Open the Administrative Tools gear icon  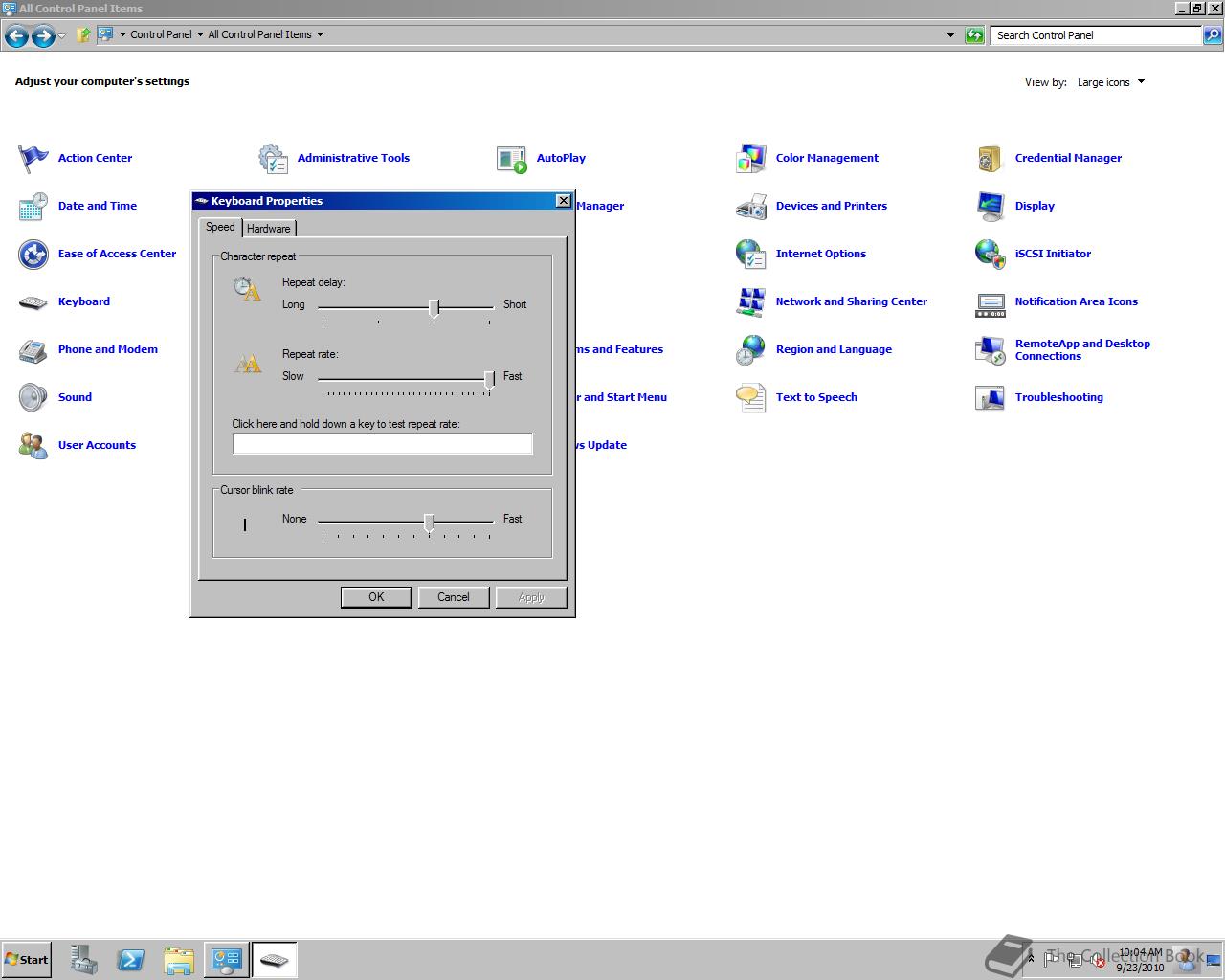273,158
